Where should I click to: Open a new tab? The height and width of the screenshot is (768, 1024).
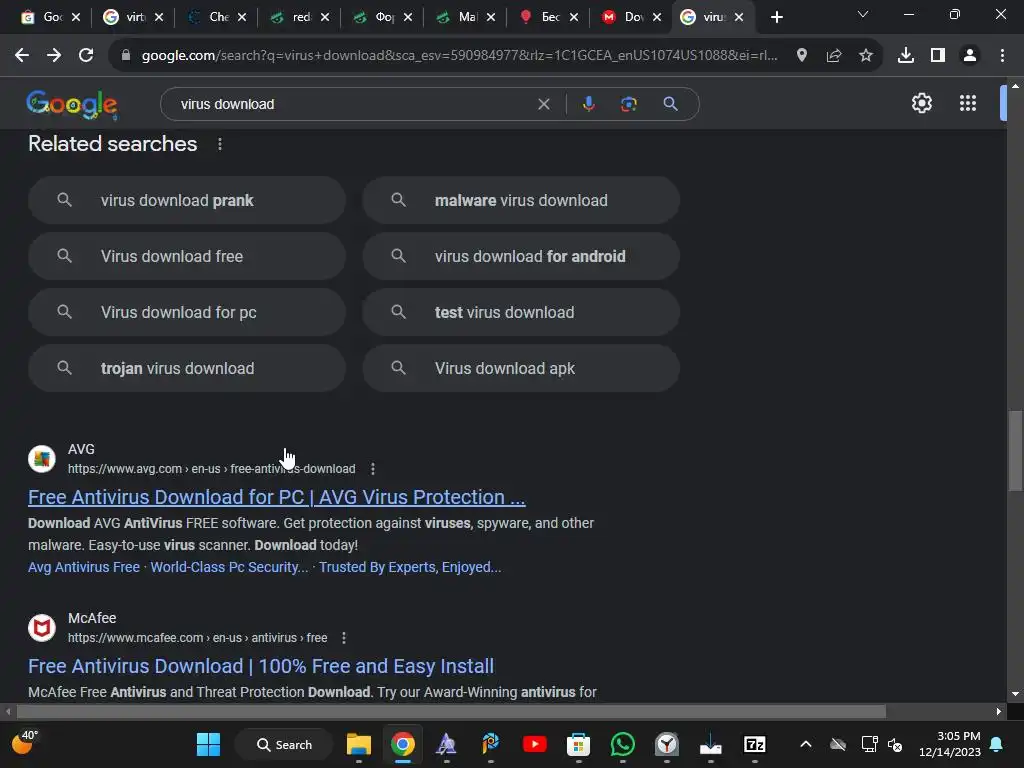776,18
